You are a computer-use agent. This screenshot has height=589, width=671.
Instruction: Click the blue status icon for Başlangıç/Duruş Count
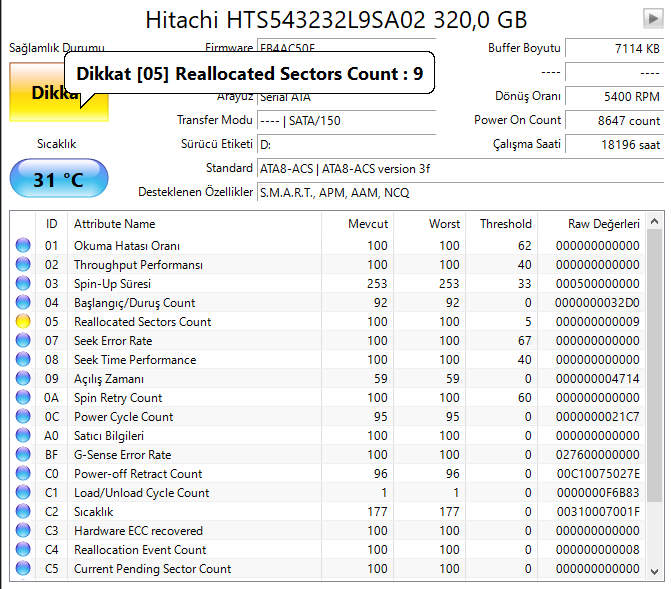point(23,303)
